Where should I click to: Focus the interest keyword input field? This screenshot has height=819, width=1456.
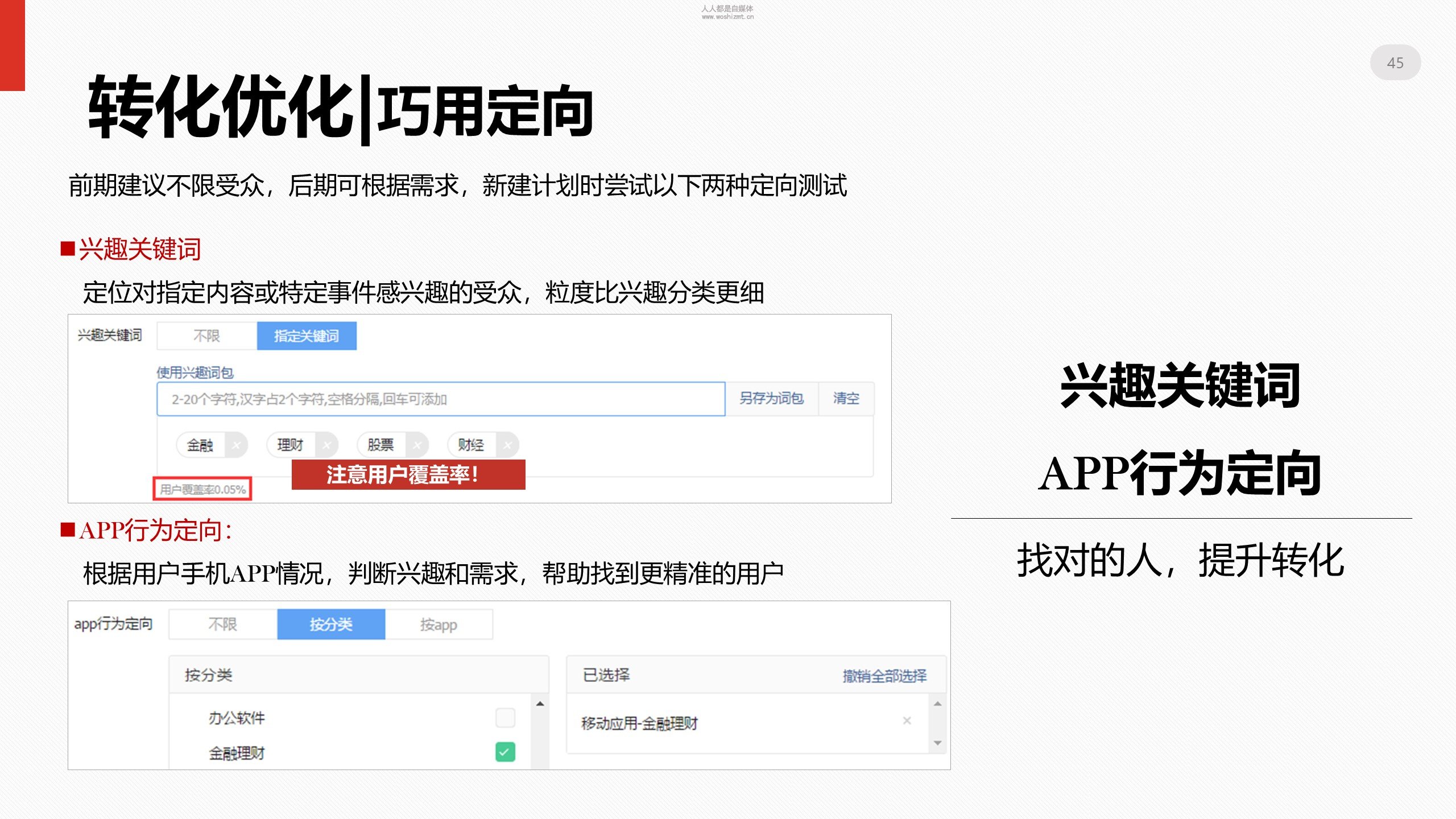pyautogui.click(x=441, y=399)
